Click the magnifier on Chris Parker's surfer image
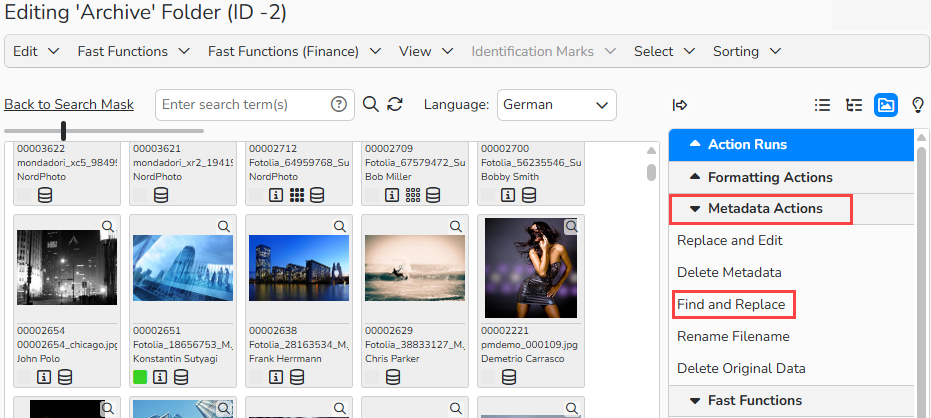This screenshot has height=418, width=931. pos(455,226)
